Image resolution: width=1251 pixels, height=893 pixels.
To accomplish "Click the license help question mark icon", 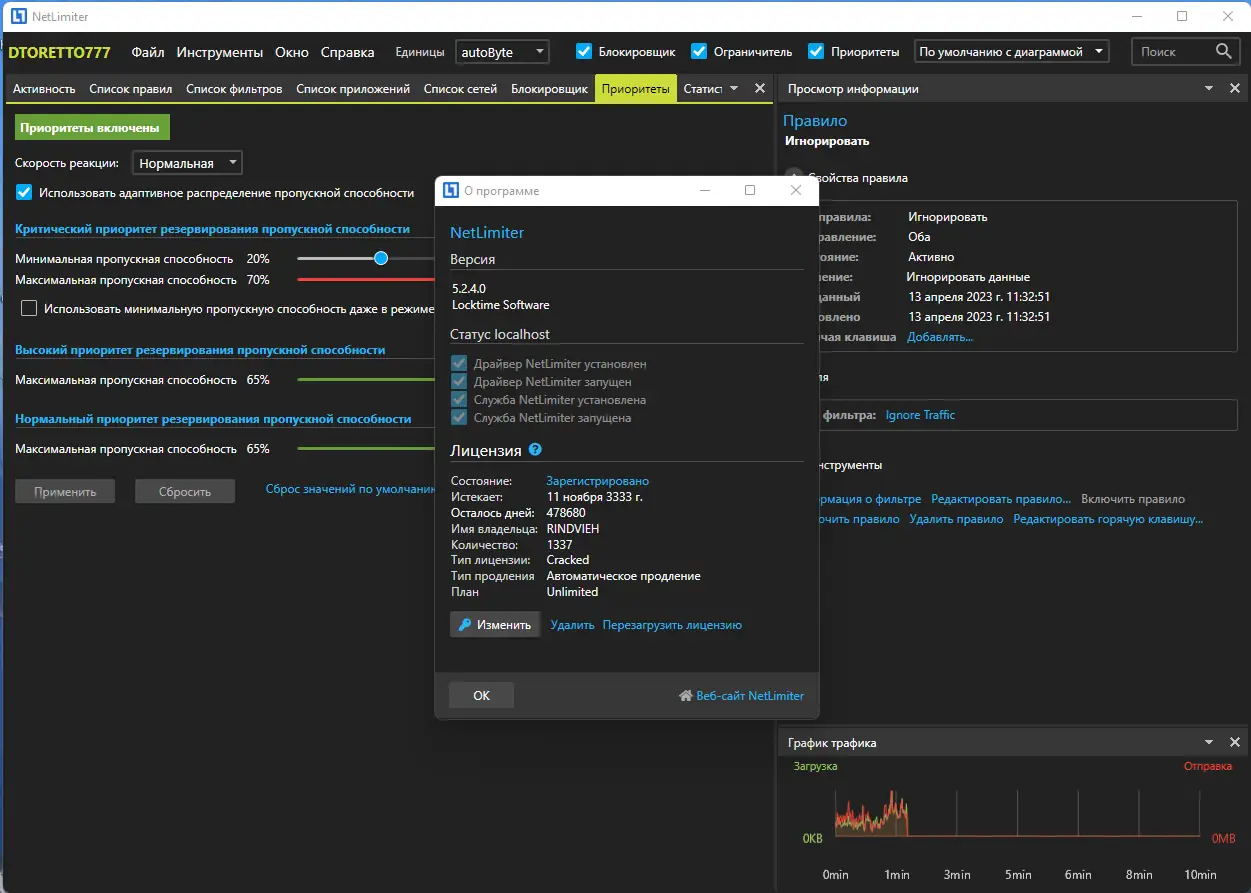I will click(x=535, y=450).
